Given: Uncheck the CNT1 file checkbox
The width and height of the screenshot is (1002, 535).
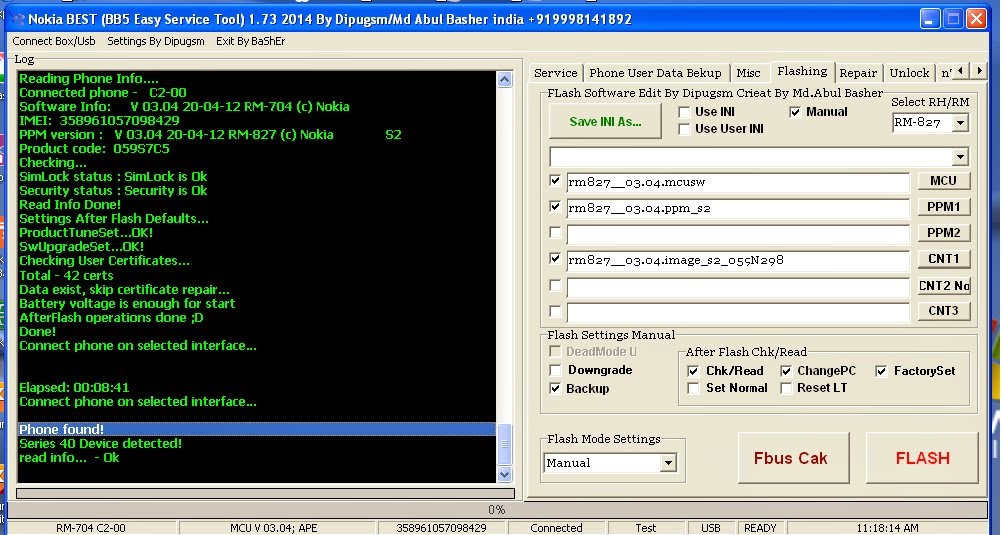Looking at the screenshot, I should 555,259.
